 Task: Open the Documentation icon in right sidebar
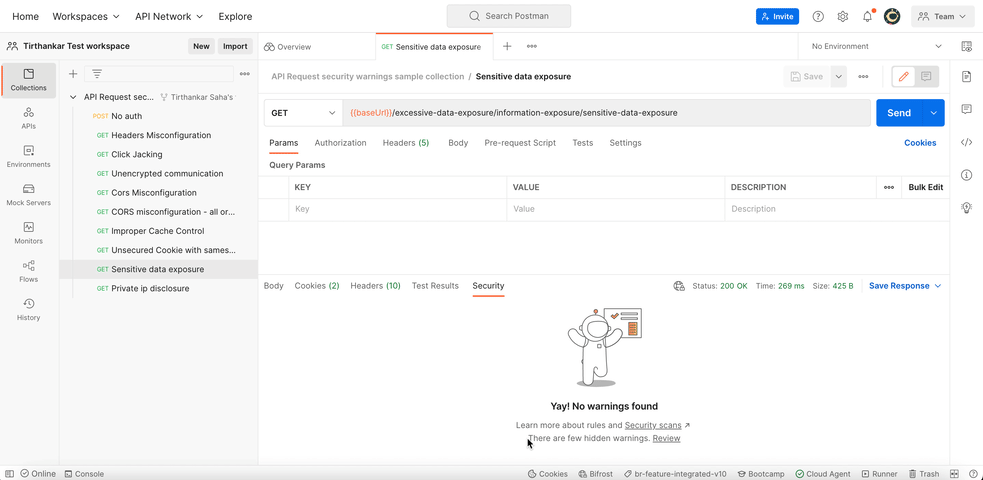(x=966, y=76)
